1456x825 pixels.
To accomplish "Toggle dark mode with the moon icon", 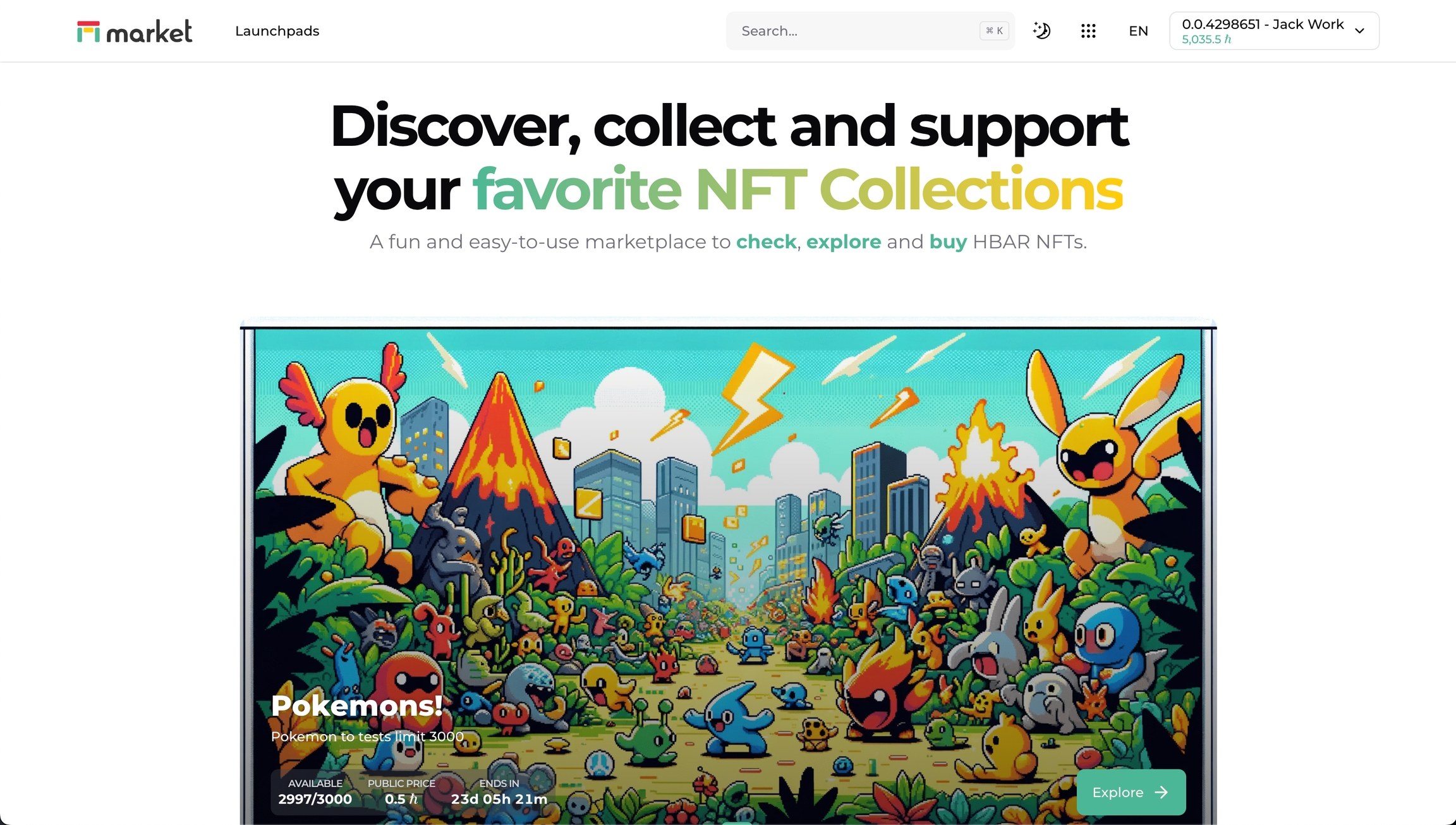I will coord(1041,30).
